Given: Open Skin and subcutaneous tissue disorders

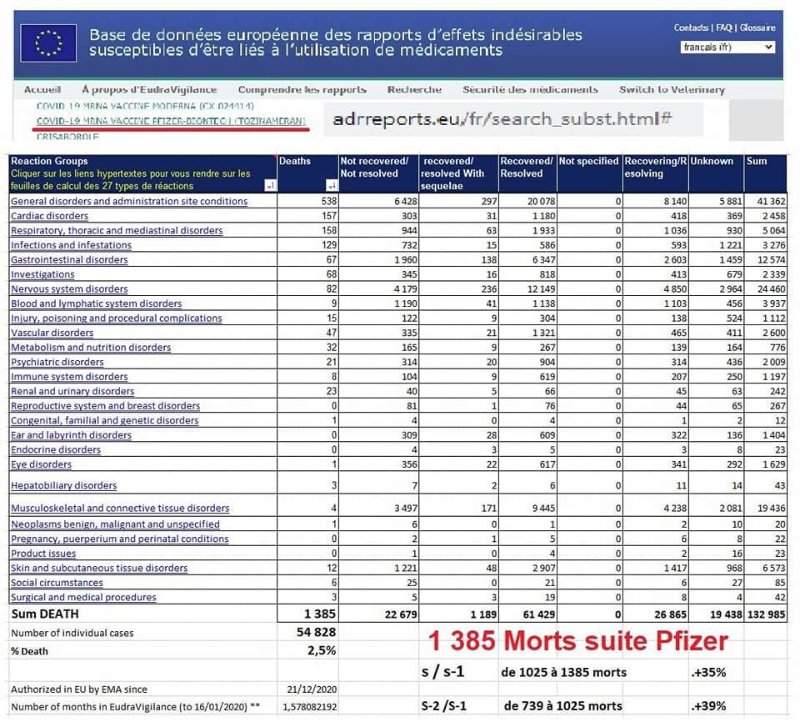Looking at the screenshot, I should 99,568.
